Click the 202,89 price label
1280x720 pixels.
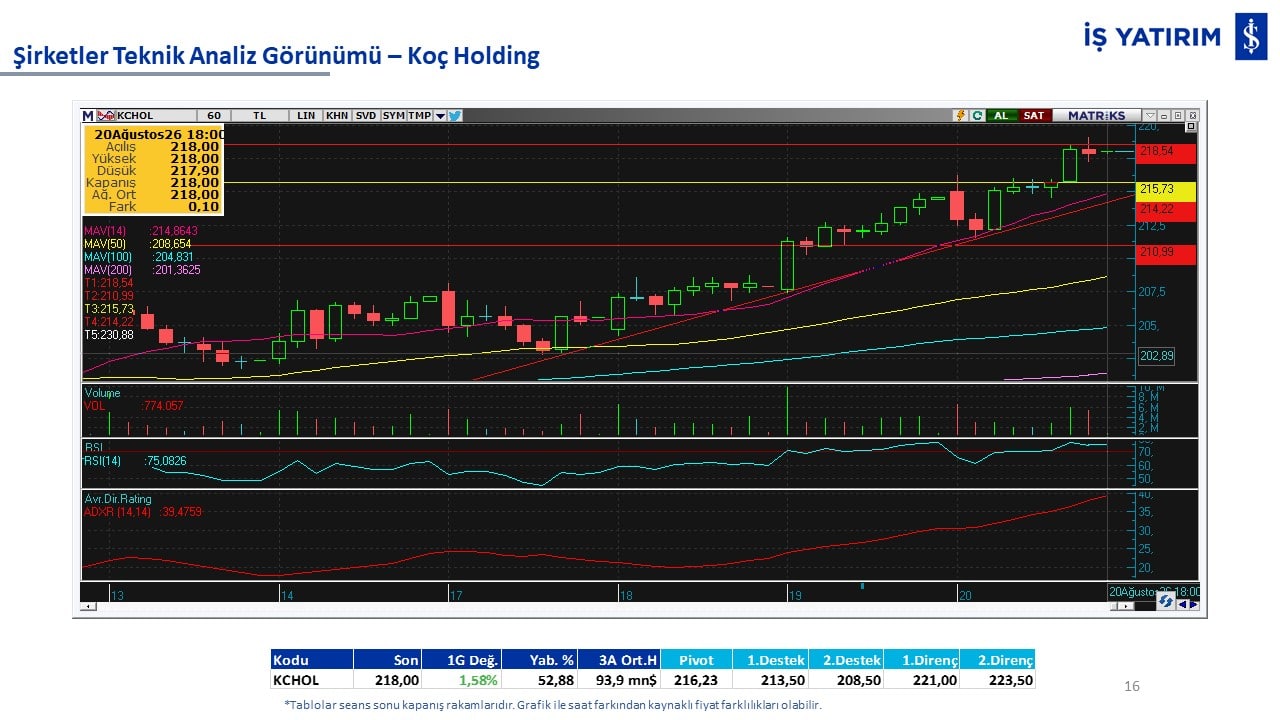pyautogui.click(x=1156, y=356)
